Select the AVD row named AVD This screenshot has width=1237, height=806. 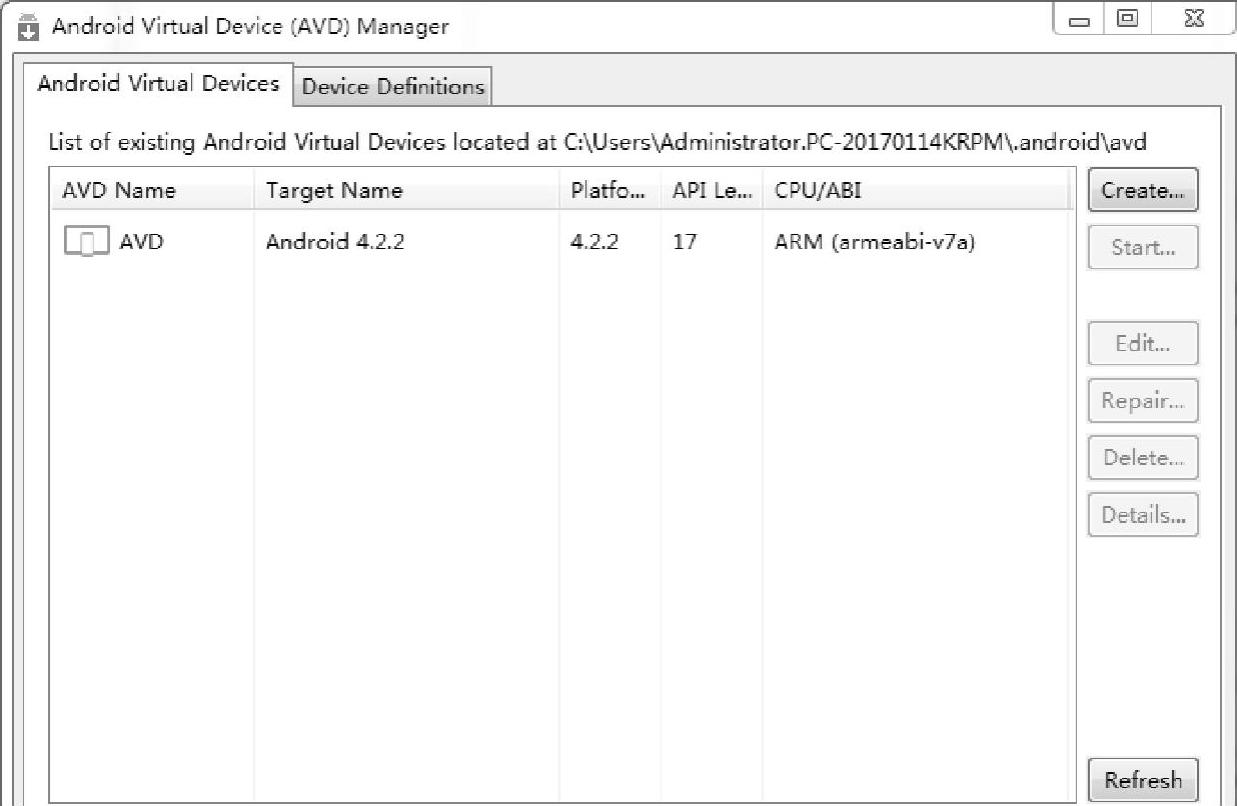(x=564, y=242)
